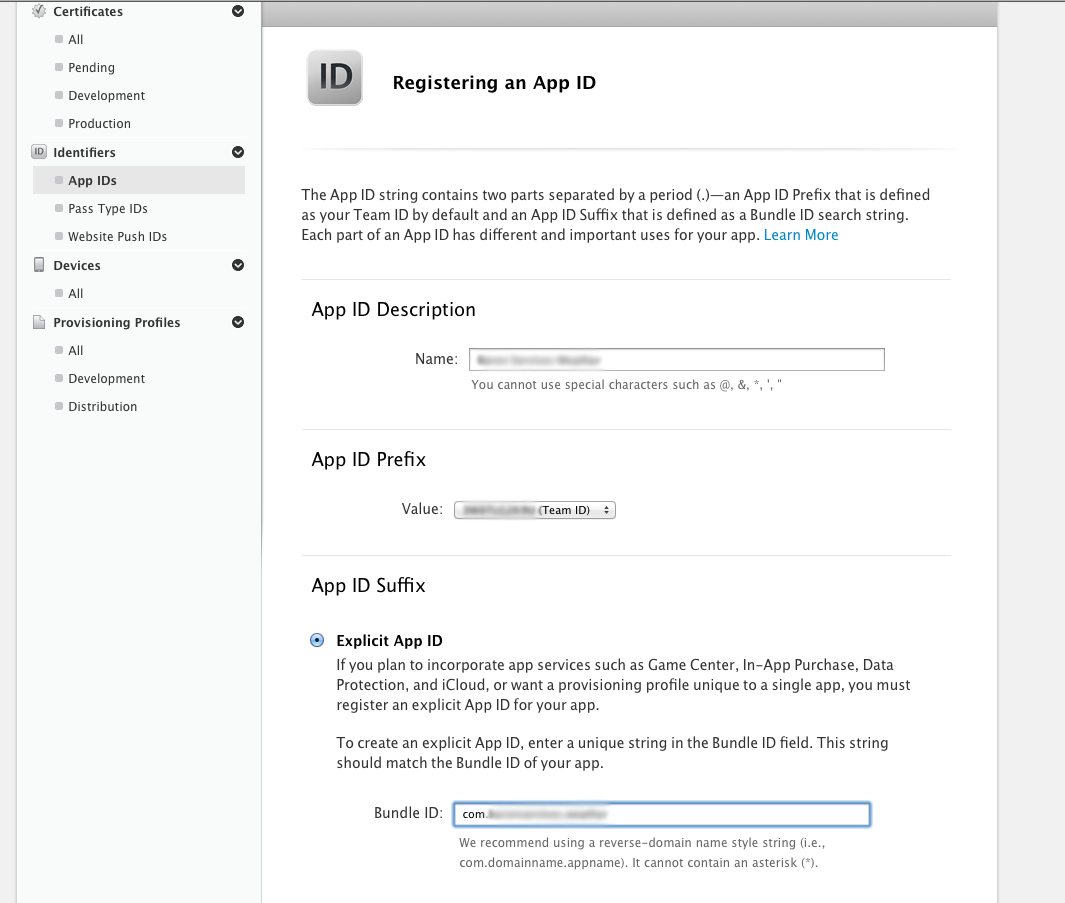Click the Provisioning Profiles document icon
The height and width of the screenshot is (903, 1065).
[x=39, y=322]
